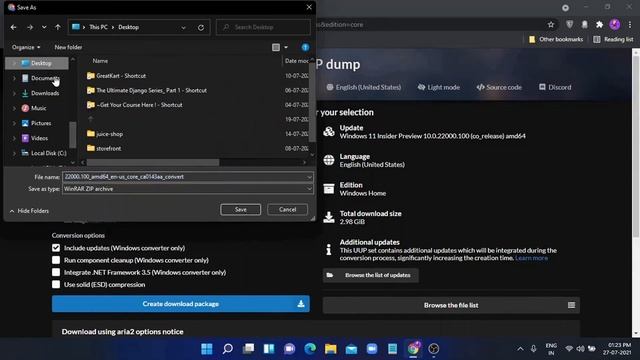
Task: Open English (United States) language menu
Action: pos(364,87)
